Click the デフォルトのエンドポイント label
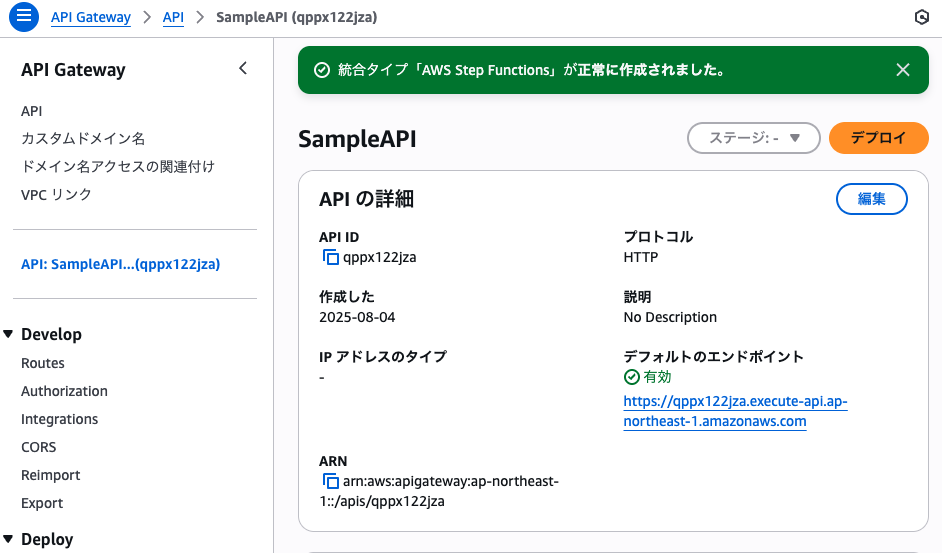Screen dimensions: 942x553 tap(714, 357)
